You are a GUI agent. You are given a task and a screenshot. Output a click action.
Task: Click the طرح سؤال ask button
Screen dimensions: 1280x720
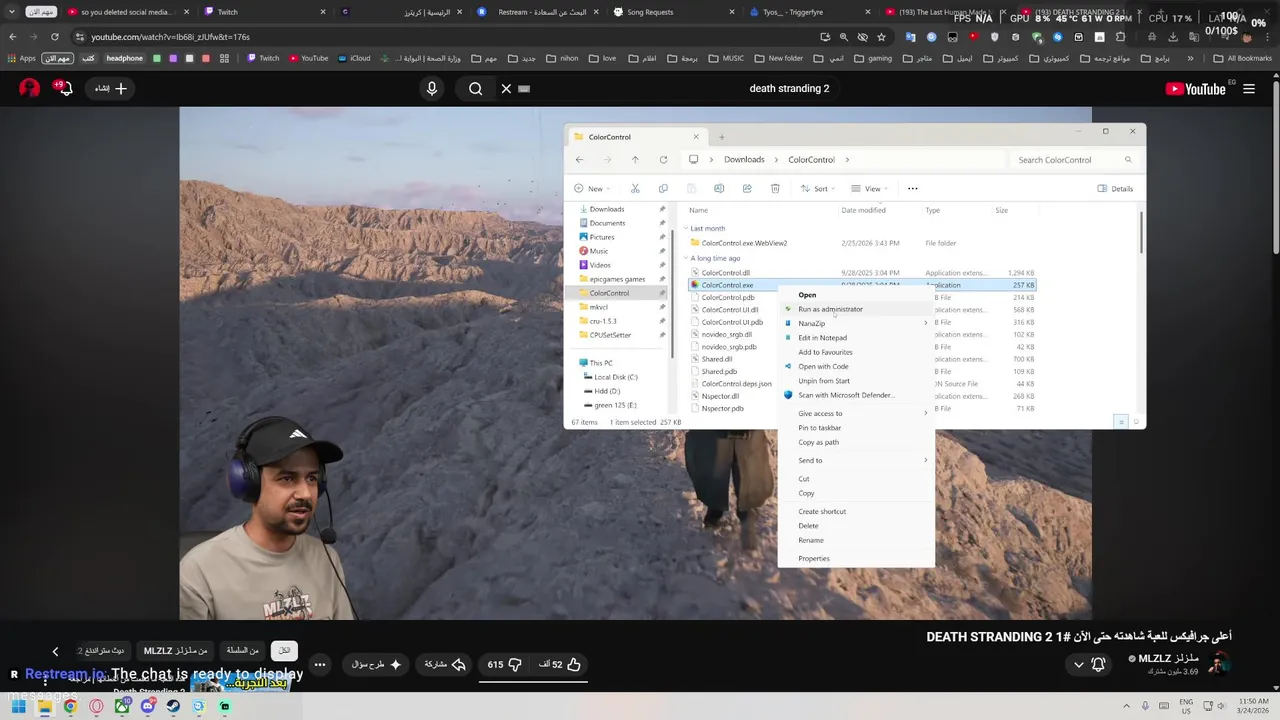coord(376,665)
